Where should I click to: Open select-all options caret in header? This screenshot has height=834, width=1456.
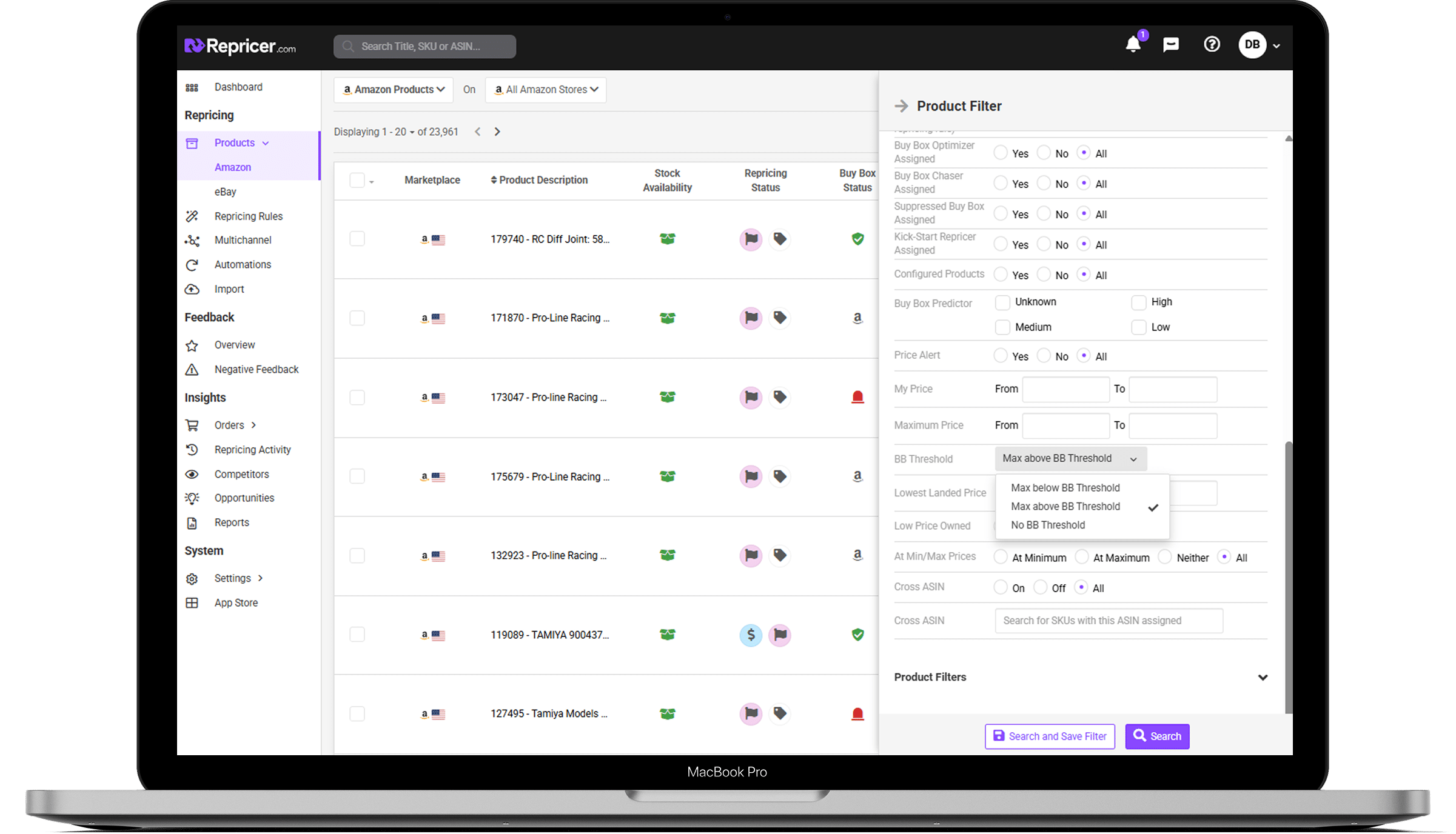(x=371, y=182)
